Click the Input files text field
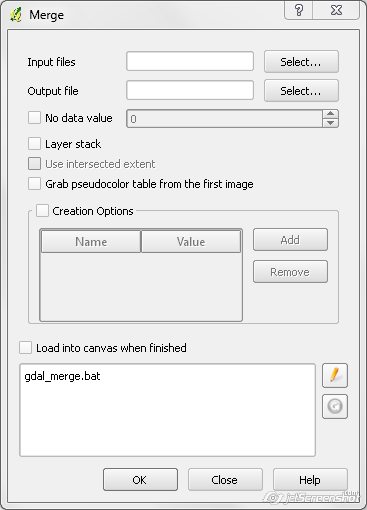This screenshot has height=510, width=367. [x=190, y=61]
